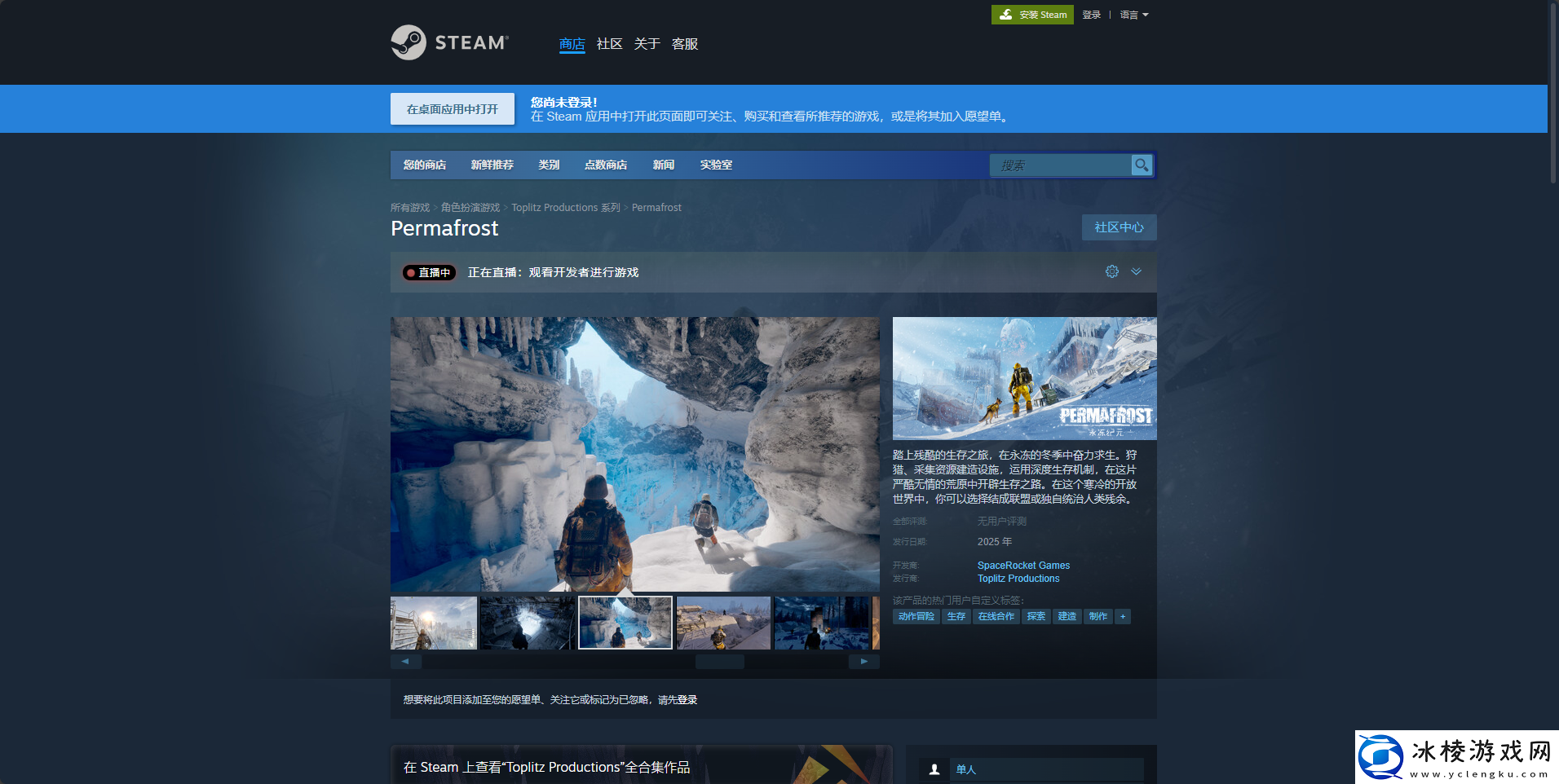Open the 社区中心 community hub
Viewport: 1559px width, 784px height.
pyautogui.click(x=1119, y=227)
